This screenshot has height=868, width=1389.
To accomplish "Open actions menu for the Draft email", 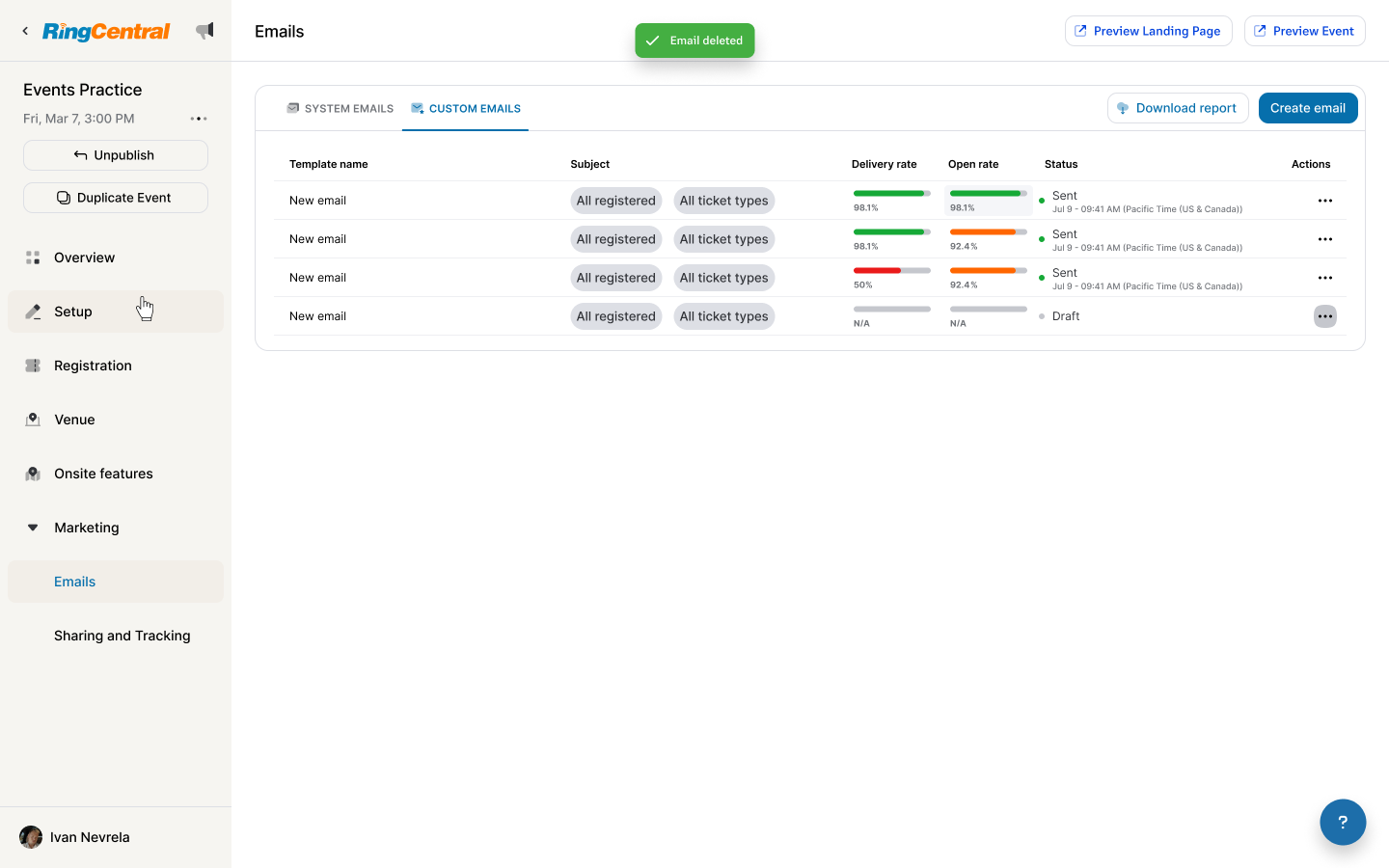I will [1324, 315].
